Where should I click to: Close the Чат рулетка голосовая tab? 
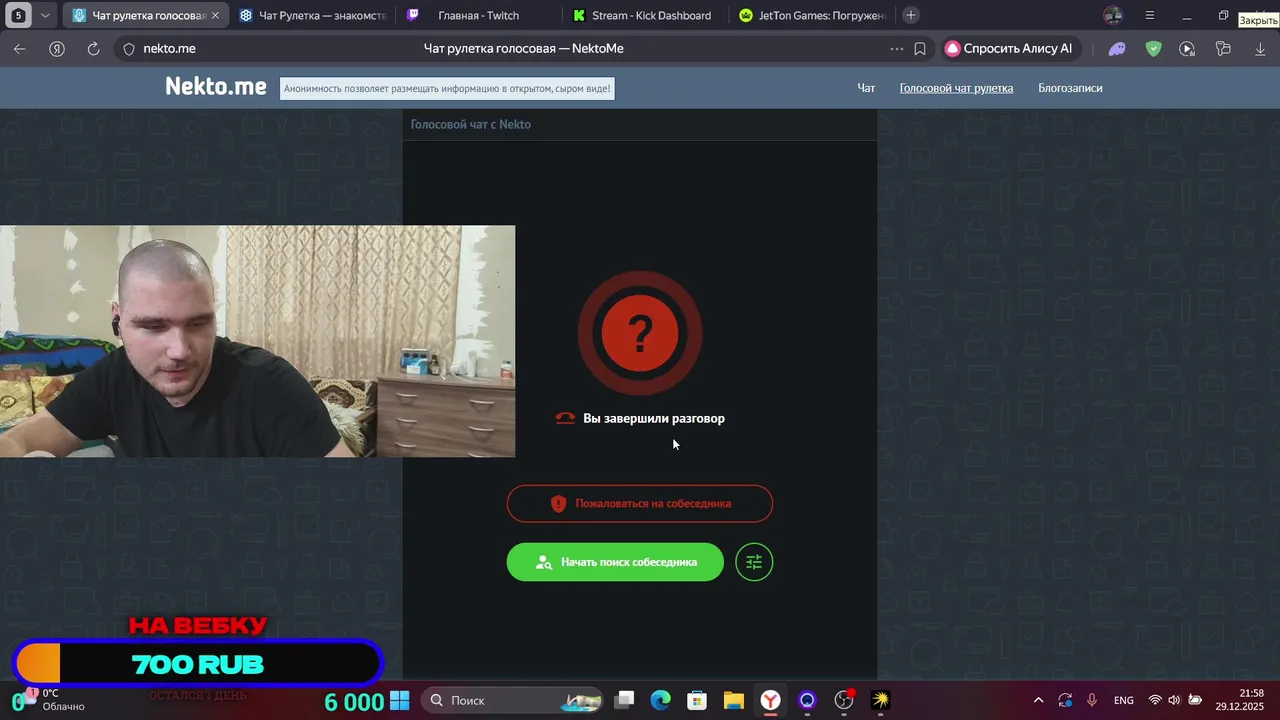[215, 15]
